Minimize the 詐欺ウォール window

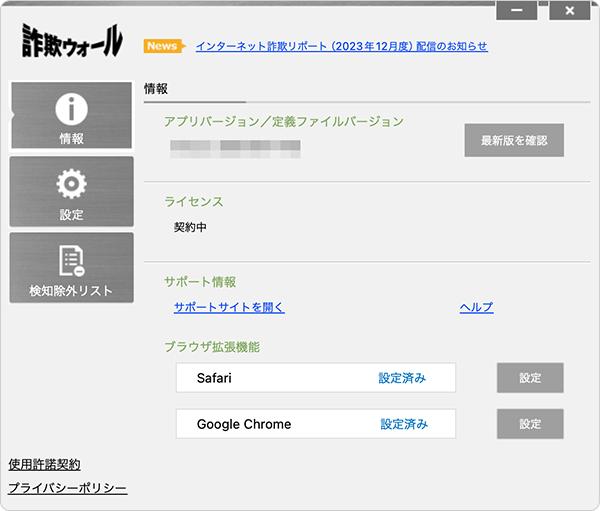tap(517, 11)
